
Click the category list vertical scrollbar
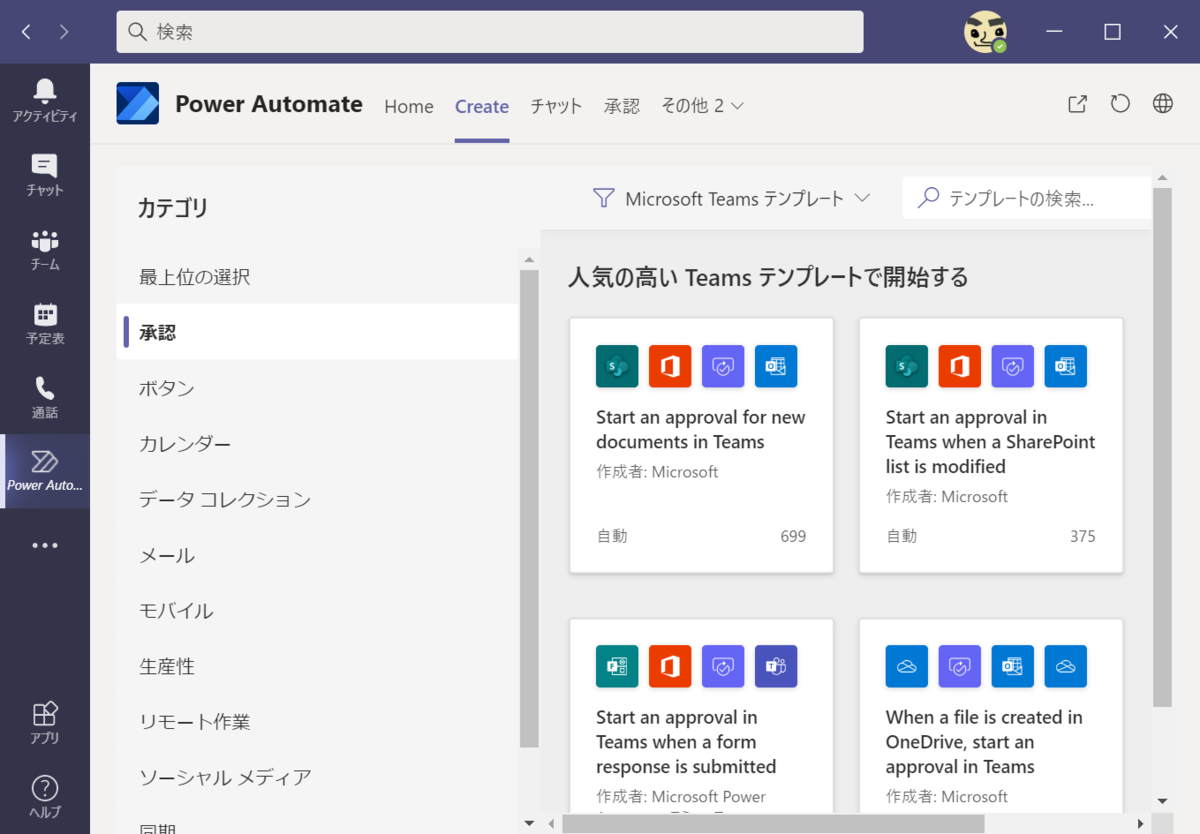(529, 508)
